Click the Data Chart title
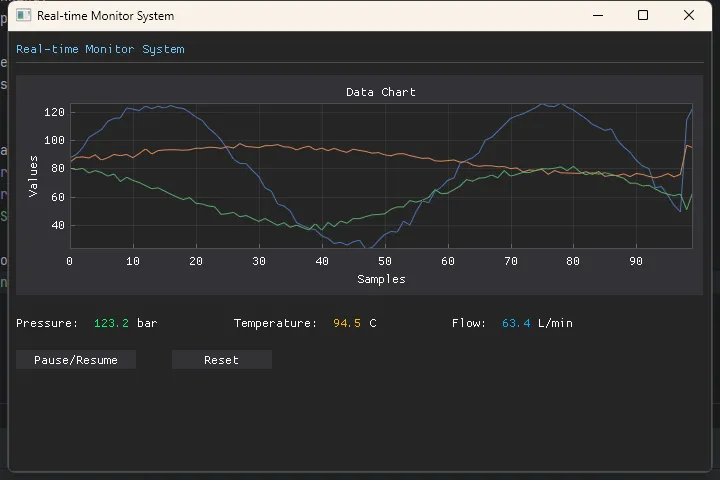Viewport: 720px width, 480px height. click(381, 92)
